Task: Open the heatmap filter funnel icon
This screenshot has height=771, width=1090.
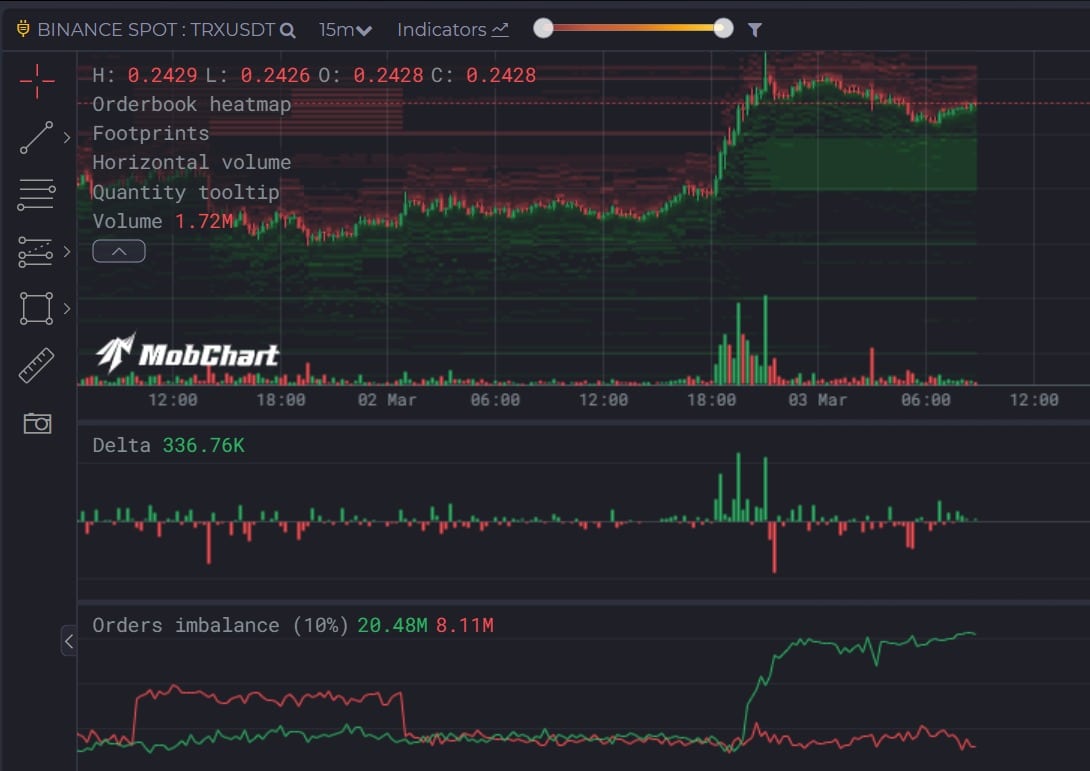Action: coord(755,30)
